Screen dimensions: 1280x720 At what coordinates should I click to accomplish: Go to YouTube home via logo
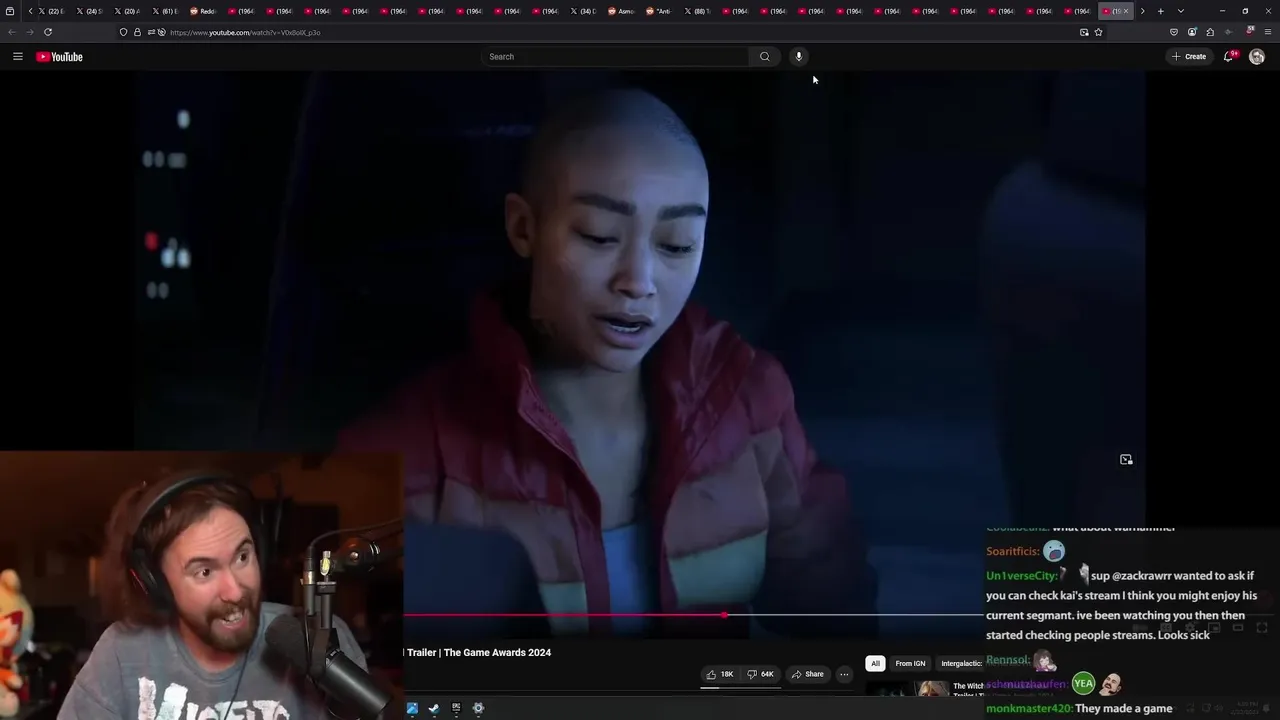point(60,57)
